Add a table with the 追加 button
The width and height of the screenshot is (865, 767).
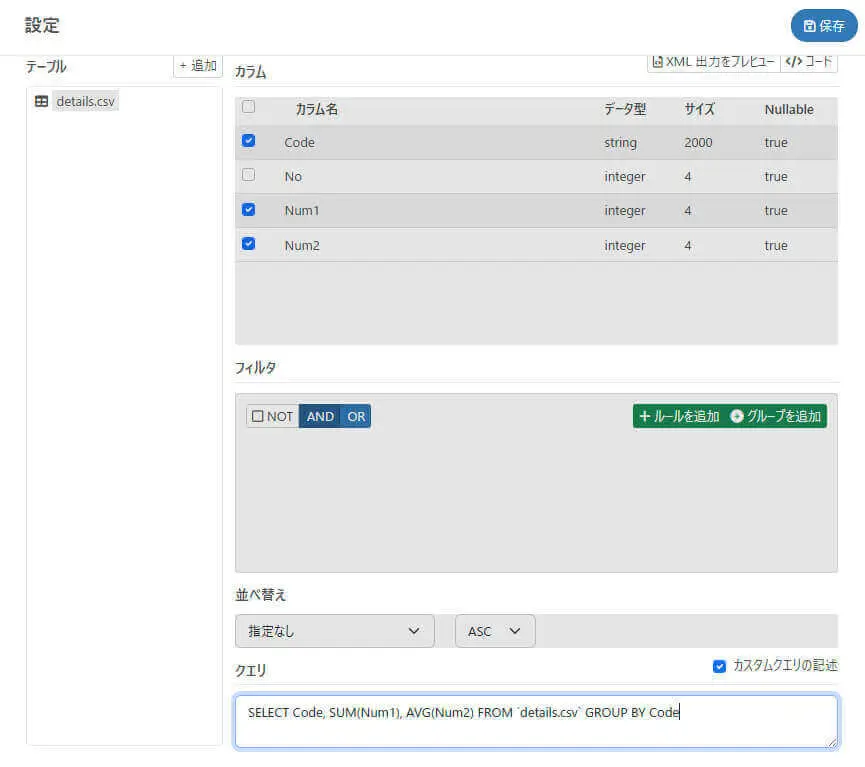[198, 66]
